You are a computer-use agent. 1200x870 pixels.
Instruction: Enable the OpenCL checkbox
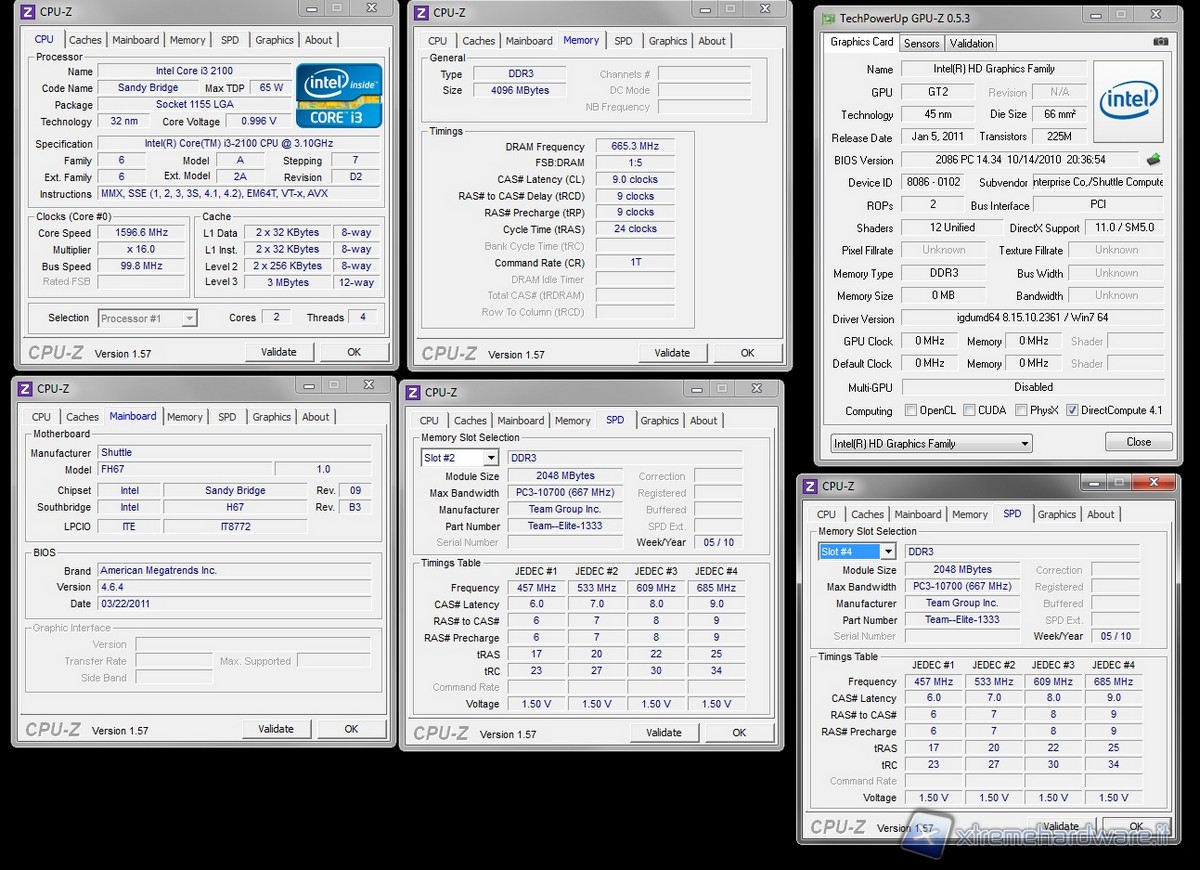coord(910,410)
